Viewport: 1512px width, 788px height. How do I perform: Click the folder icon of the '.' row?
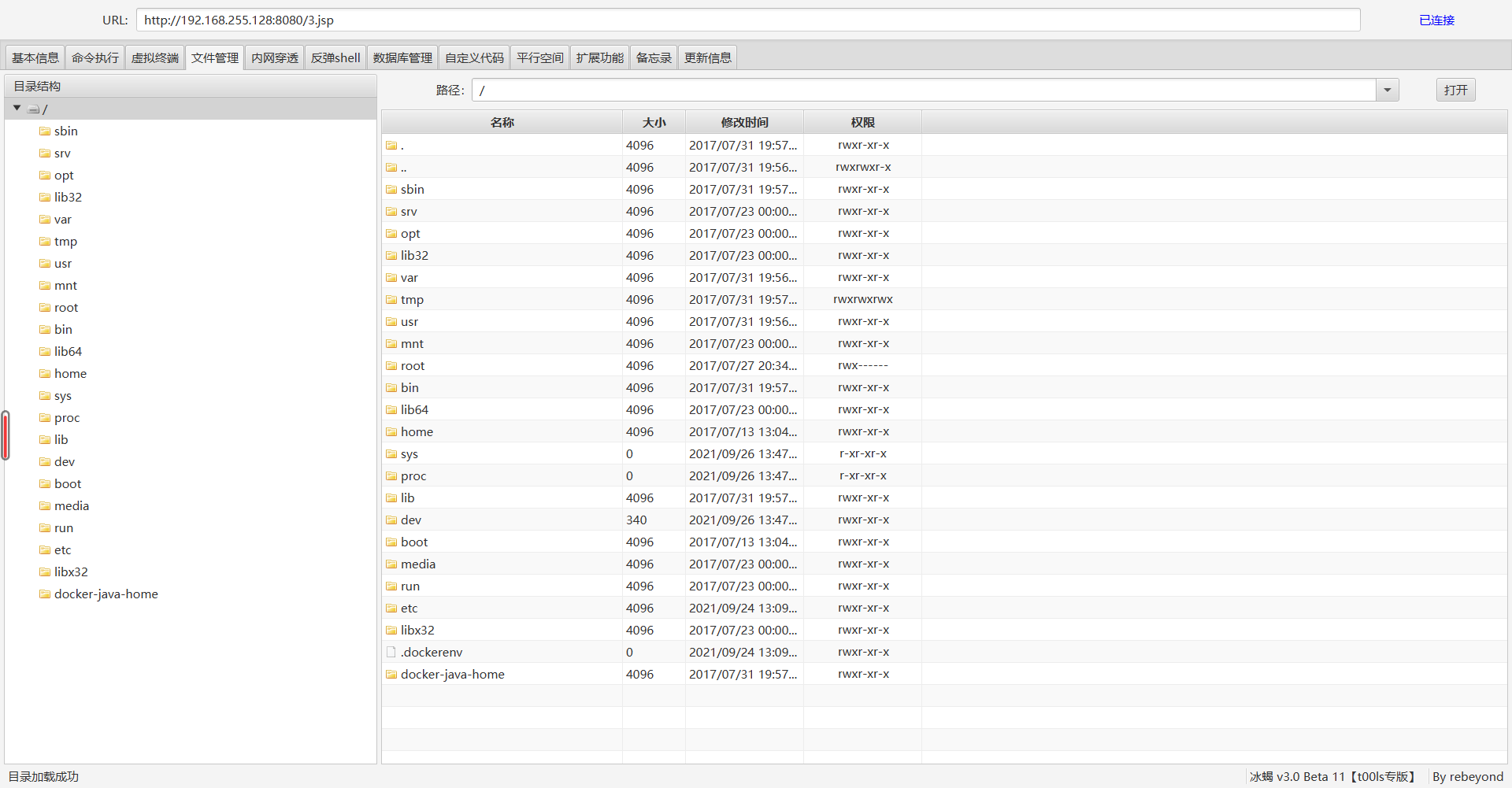tap(391, 146)
